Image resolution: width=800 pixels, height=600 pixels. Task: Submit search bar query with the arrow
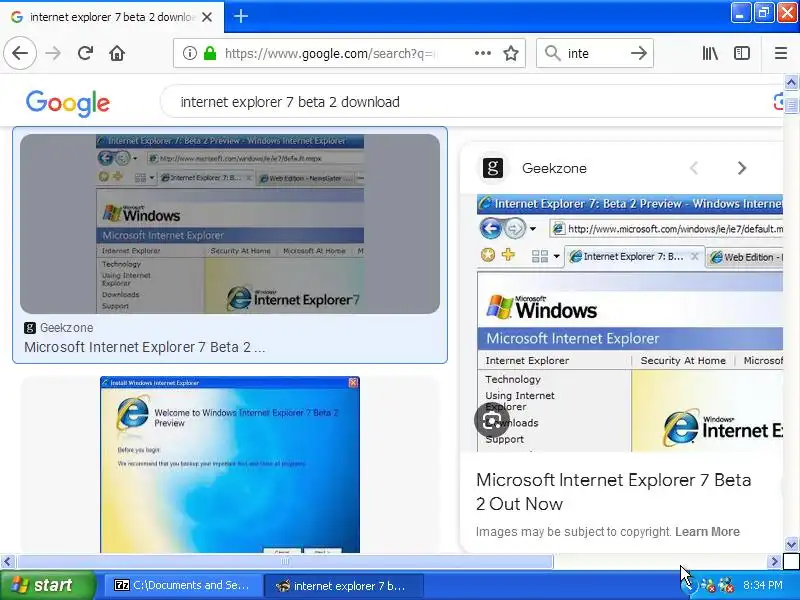pos(638,53)
